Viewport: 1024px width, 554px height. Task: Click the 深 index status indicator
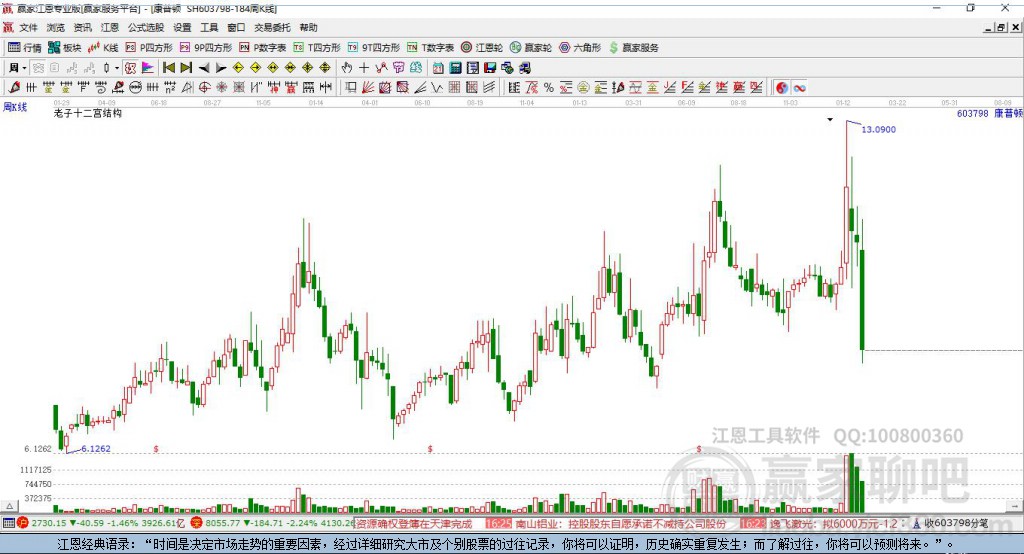[197, 523]
